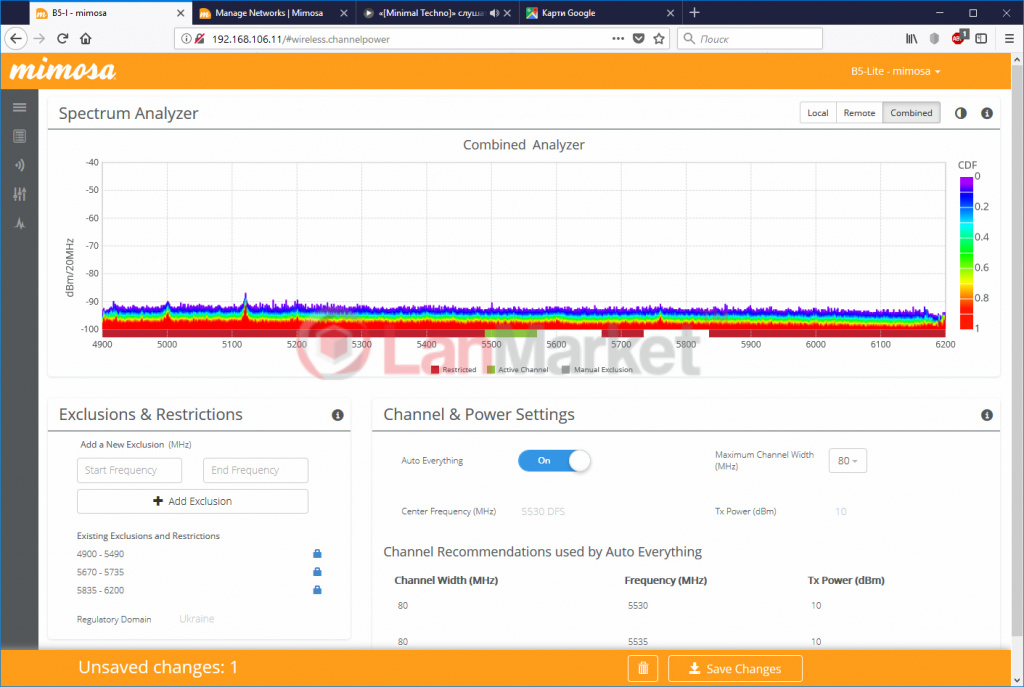Screen dimensions: 1024x687
Task: Click the info icon for Exclusions & Restrictions
Action: pos(337,415)
